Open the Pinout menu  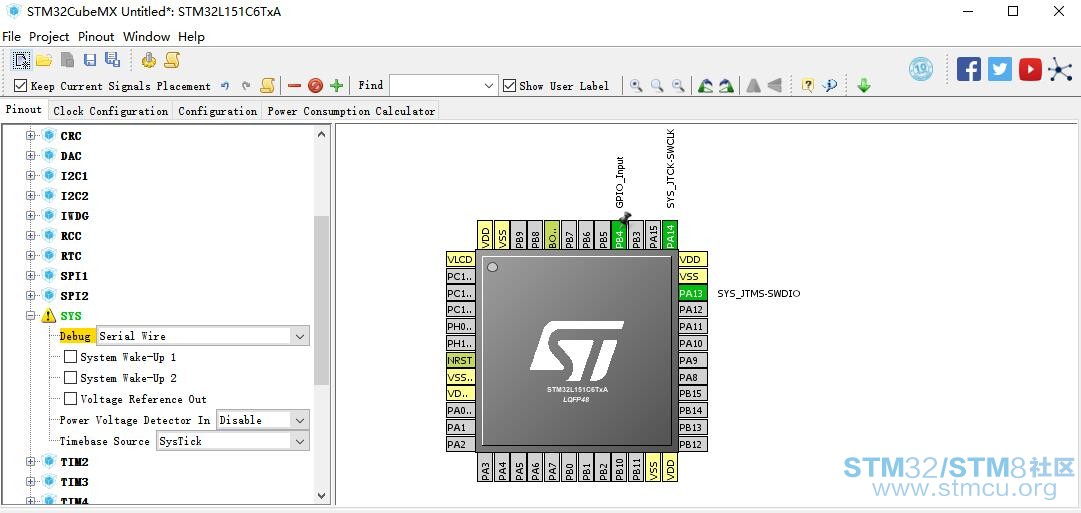(x=96, y=37)
